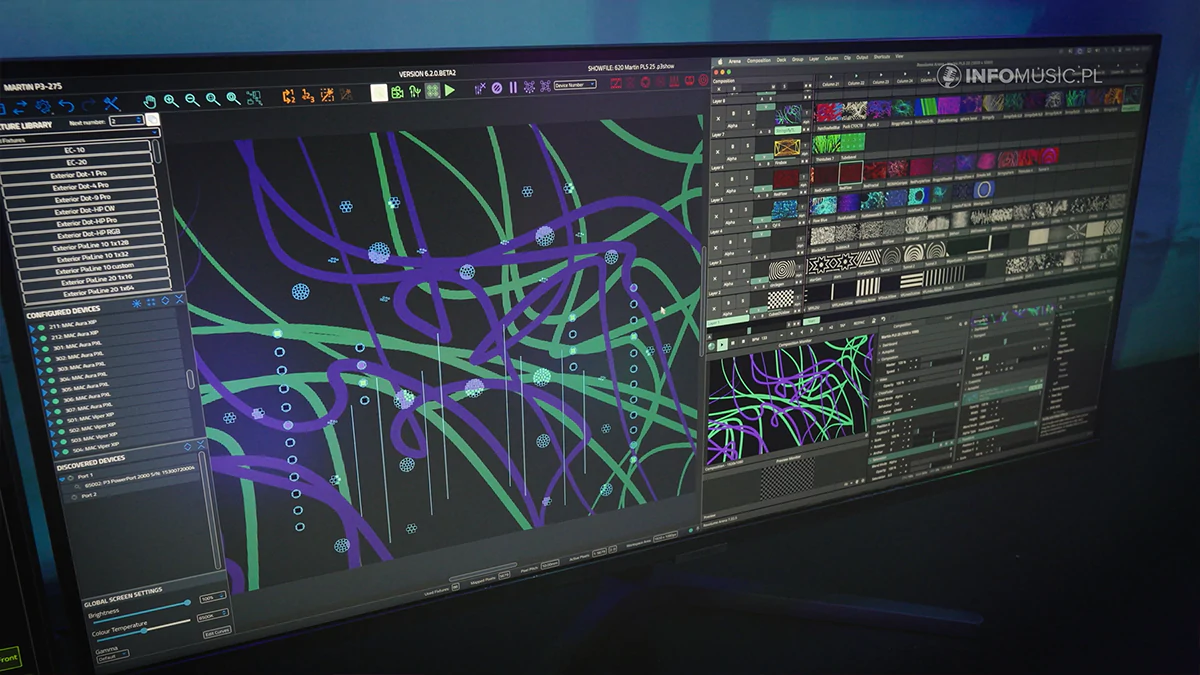Select Exterior Dot-HP RGB fixture
Image resolution: width=1200 pixels, height=675 pixels.
(90, 234)
